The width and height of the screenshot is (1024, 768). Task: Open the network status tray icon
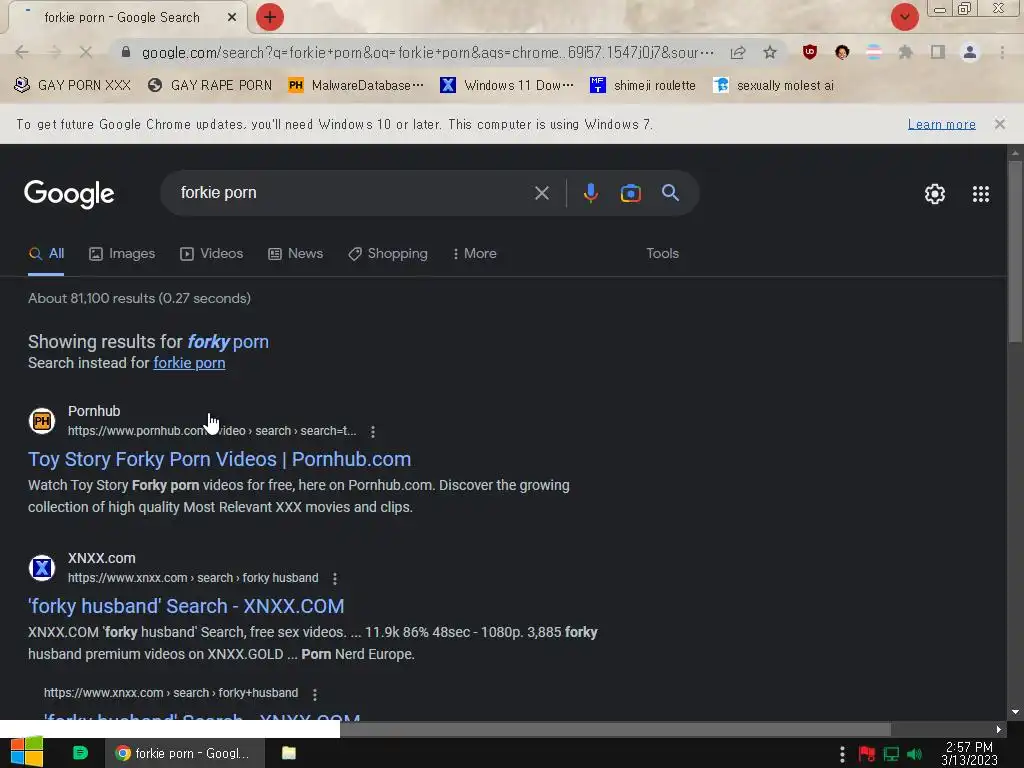click(x=891, y=754)
